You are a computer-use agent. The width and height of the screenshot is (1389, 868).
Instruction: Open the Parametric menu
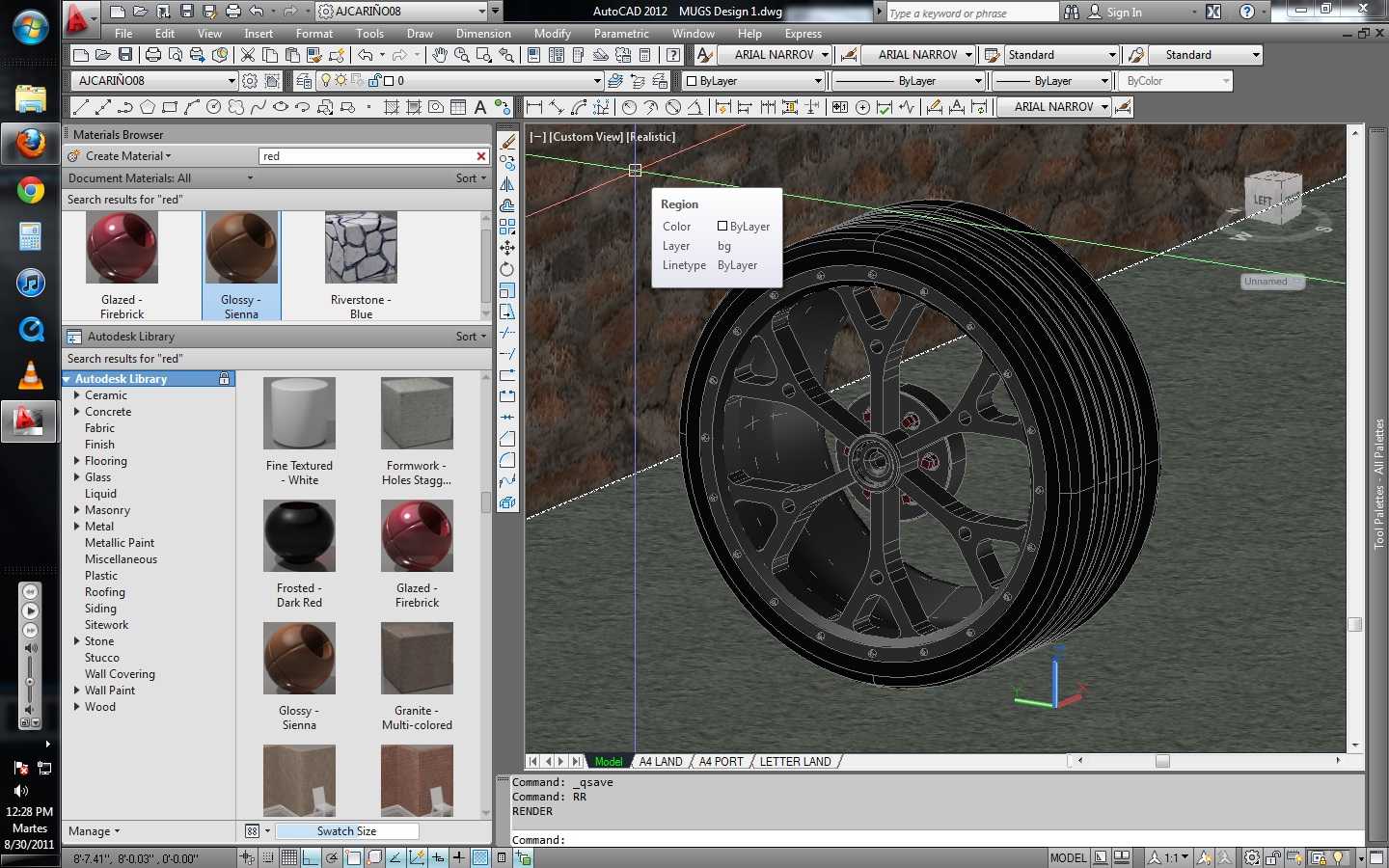[621, 34]
